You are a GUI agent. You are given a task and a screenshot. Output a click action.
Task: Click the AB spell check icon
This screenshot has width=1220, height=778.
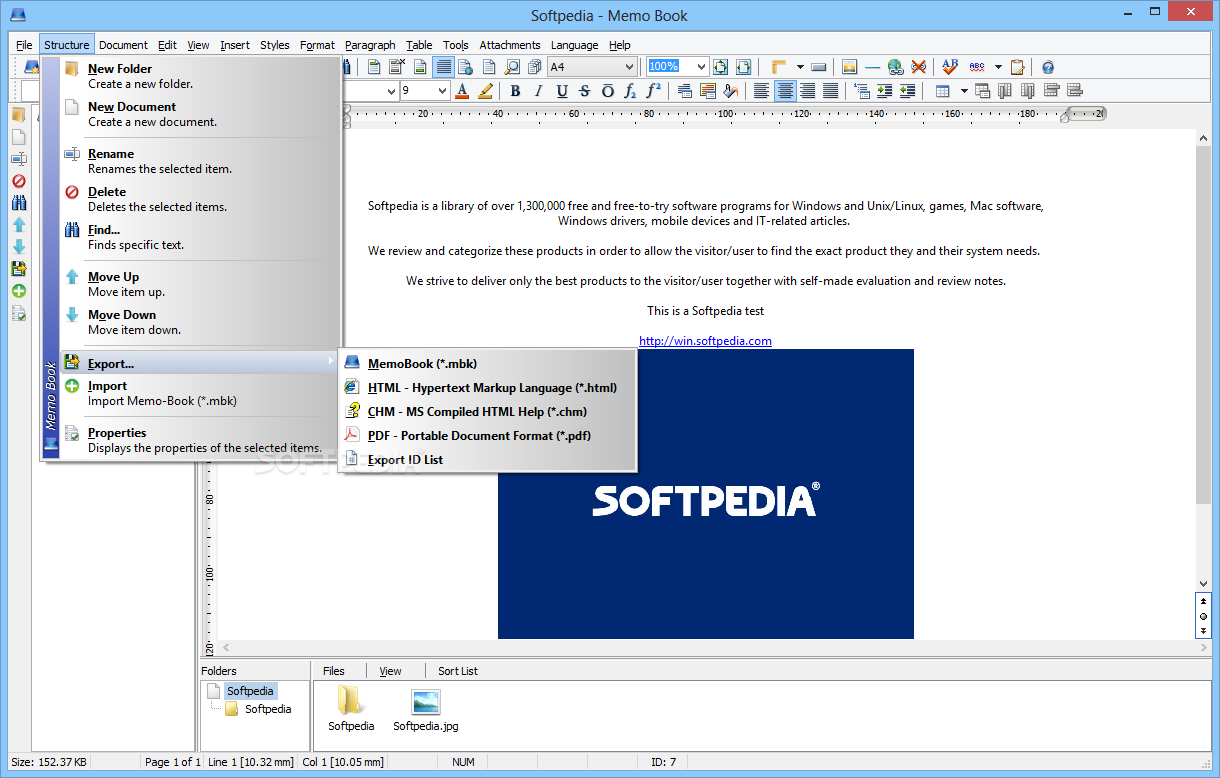[950, 67]
